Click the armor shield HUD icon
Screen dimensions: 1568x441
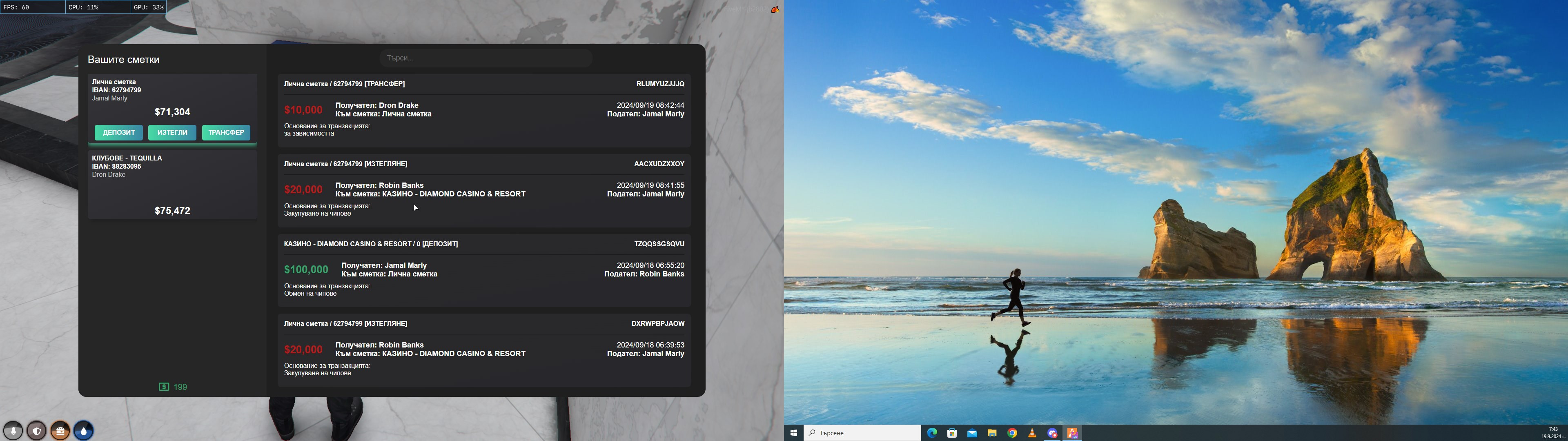37,431
